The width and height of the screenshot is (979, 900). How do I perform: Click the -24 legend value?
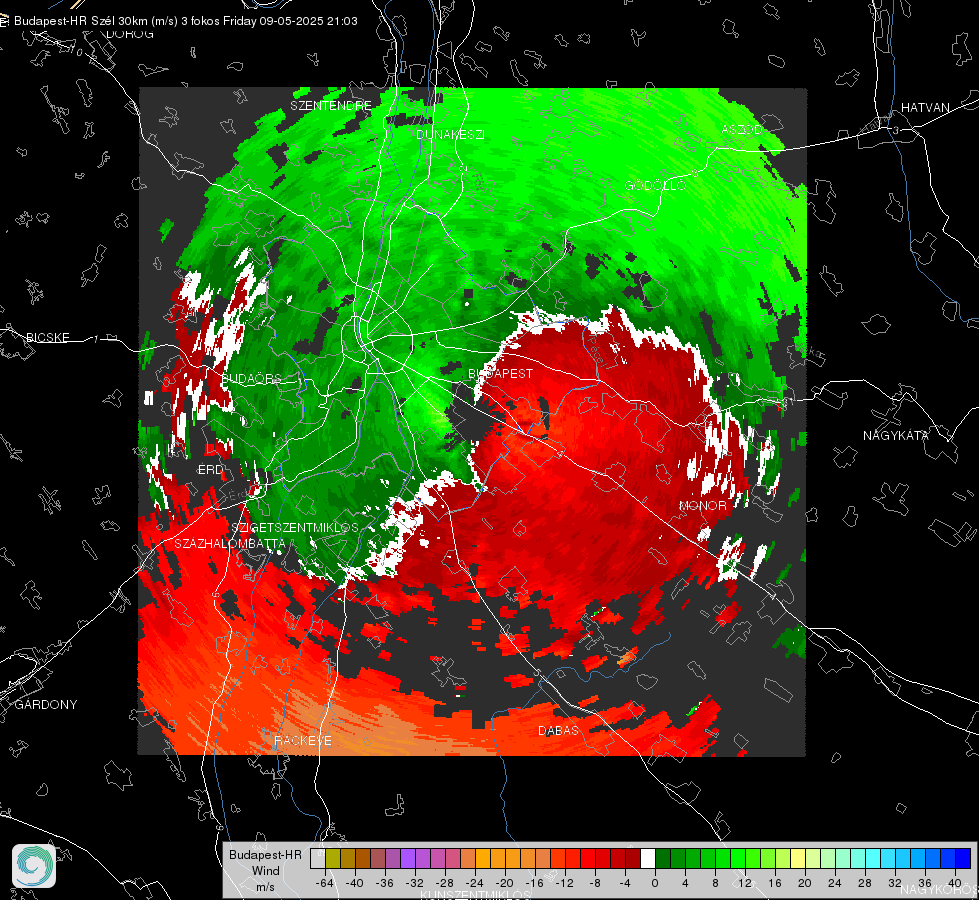coord(475,883)
